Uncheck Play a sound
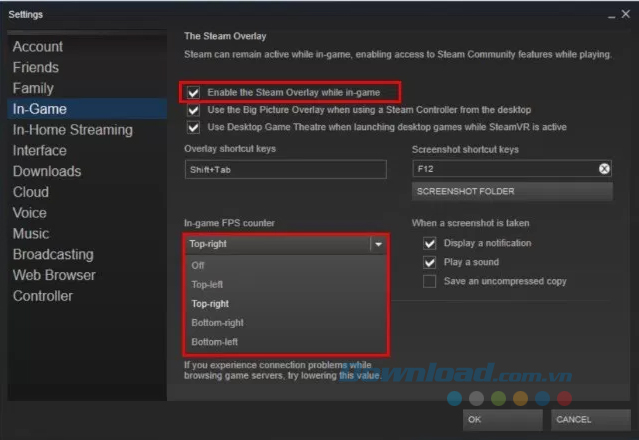The image size is (639, 440). (430, 262)
